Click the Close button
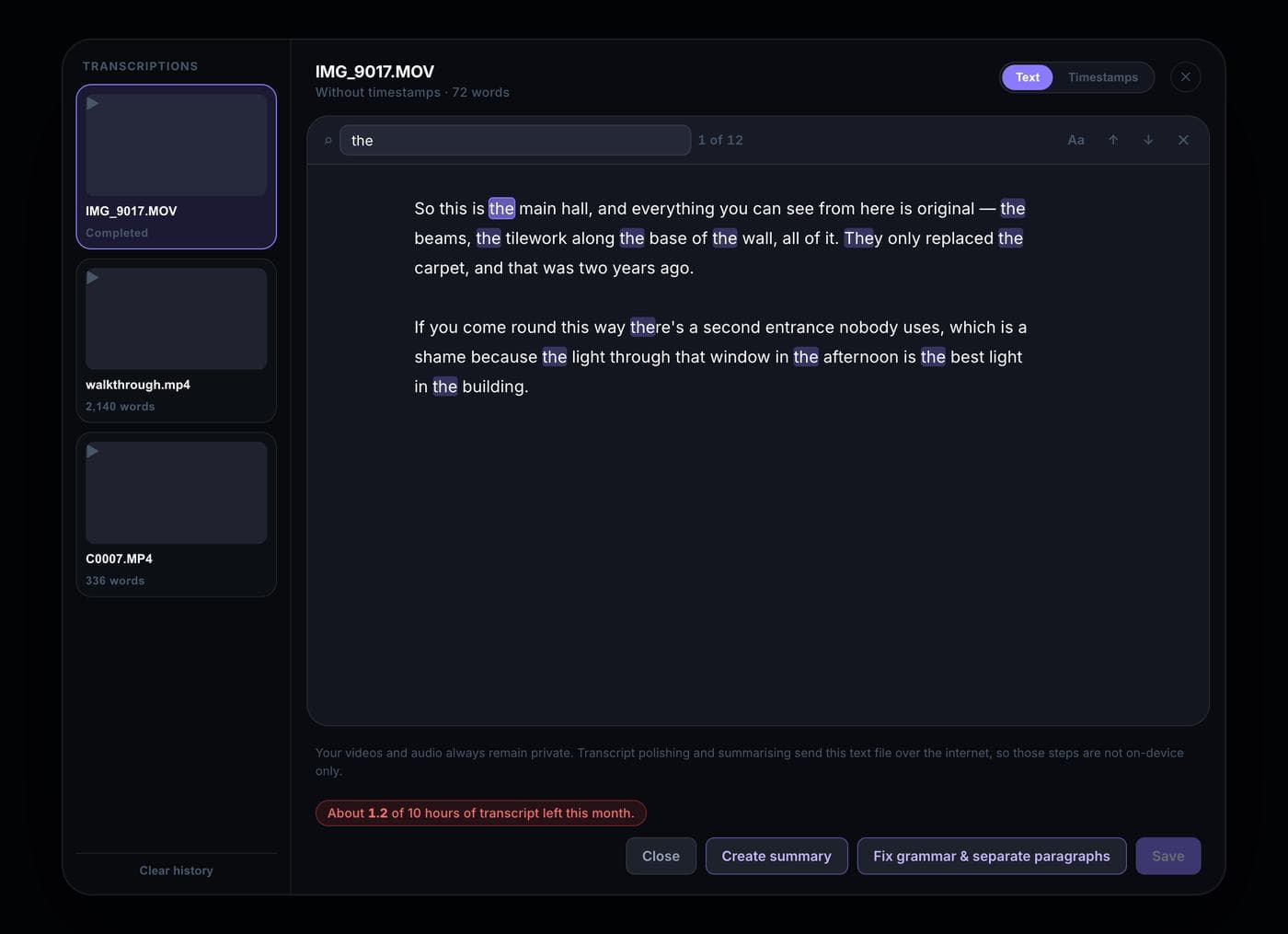Viewport: 1288px width, 934px height. [x=661, y=856]
